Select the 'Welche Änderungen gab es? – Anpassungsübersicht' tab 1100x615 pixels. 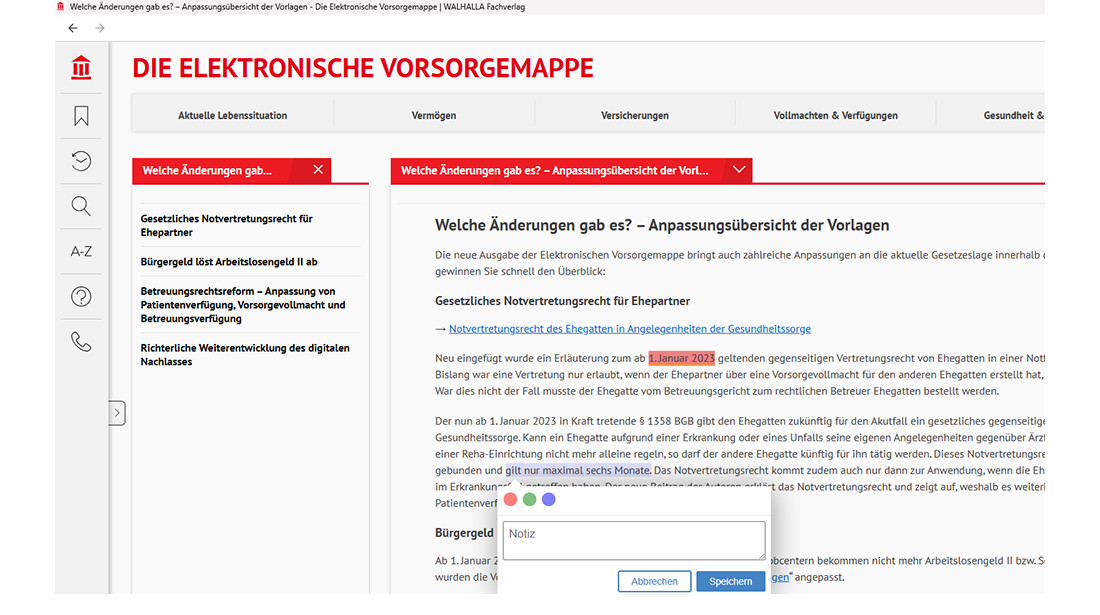[554, 170]
